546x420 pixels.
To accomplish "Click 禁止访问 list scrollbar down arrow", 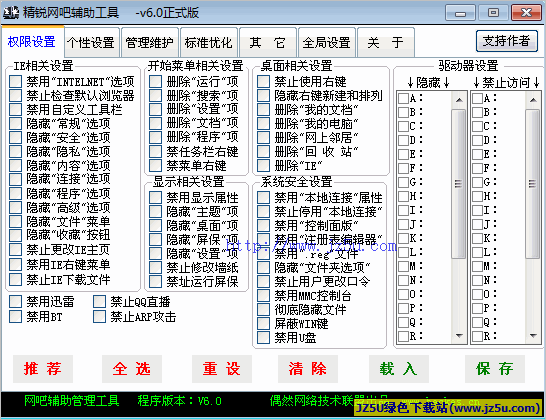I will tap(533, 336).
